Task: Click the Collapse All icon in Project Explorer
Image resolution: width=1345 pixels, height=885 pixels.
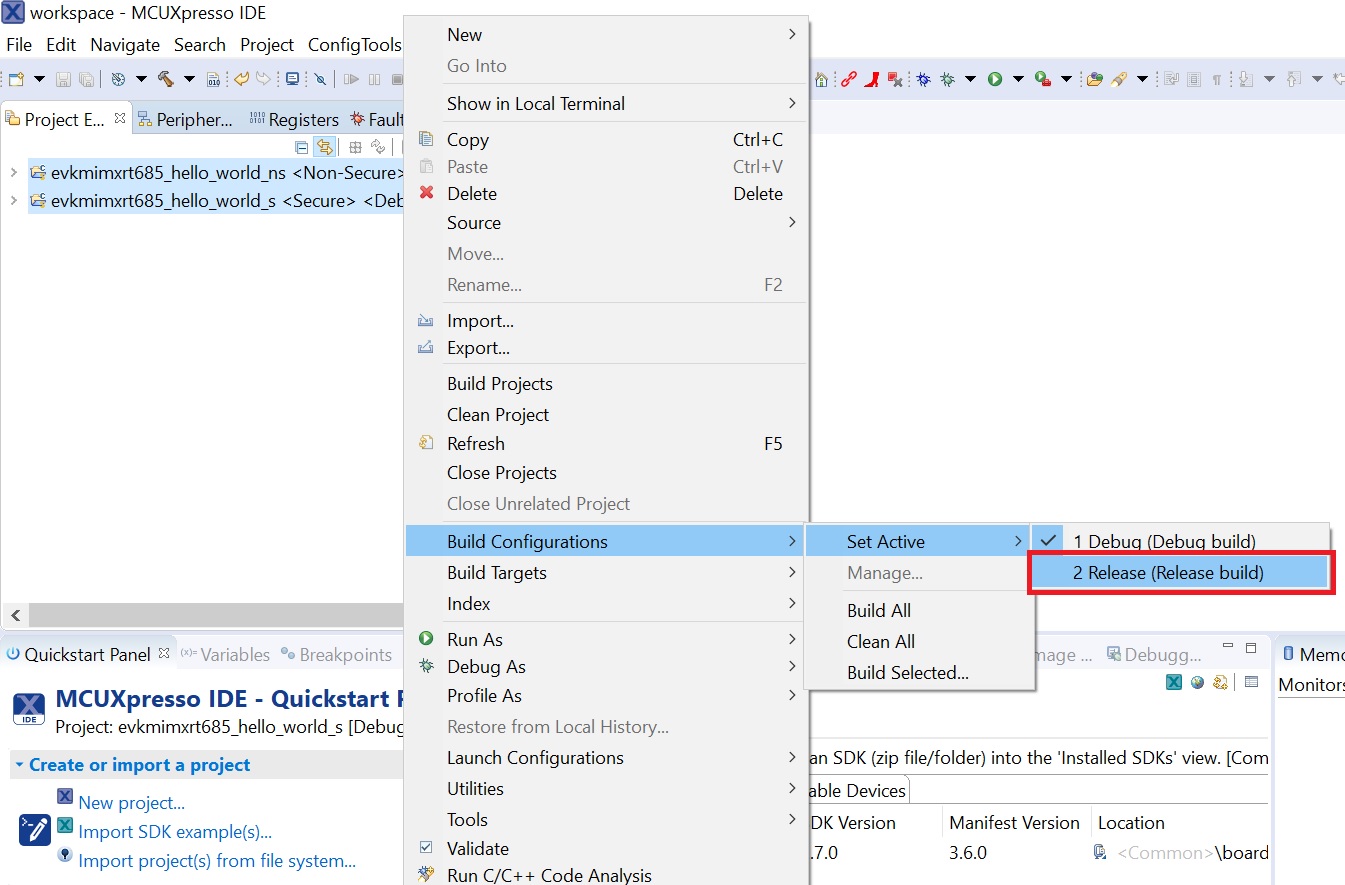Action: tap(302, 147)
